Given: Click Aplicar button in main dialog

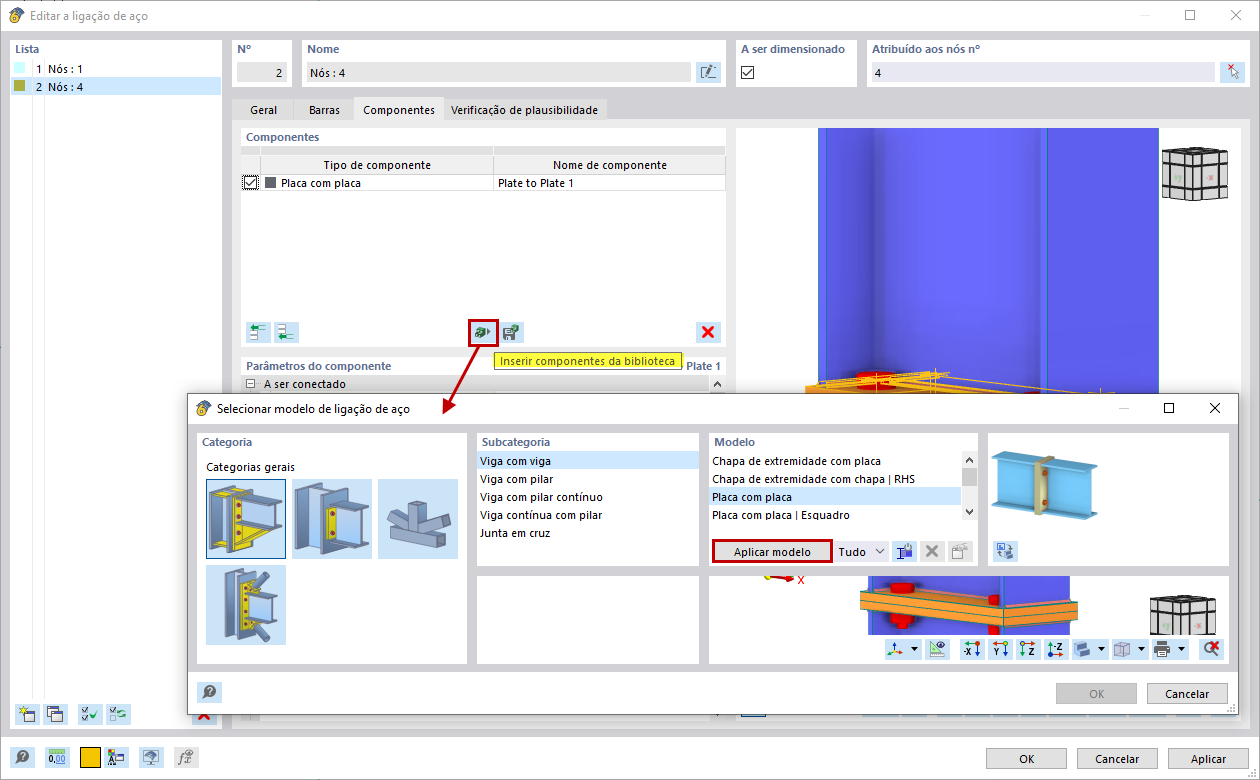Looking at the screenshot, I should [1208, 758].
